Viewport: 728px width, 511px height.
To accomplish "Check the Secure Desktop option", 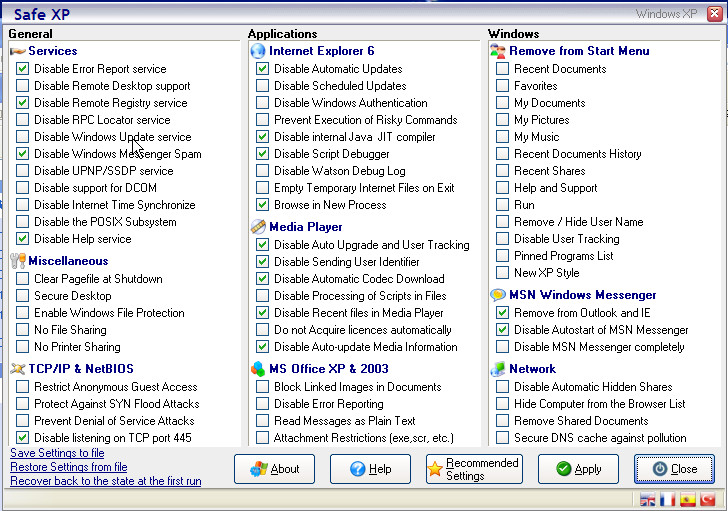I will 22,296.
